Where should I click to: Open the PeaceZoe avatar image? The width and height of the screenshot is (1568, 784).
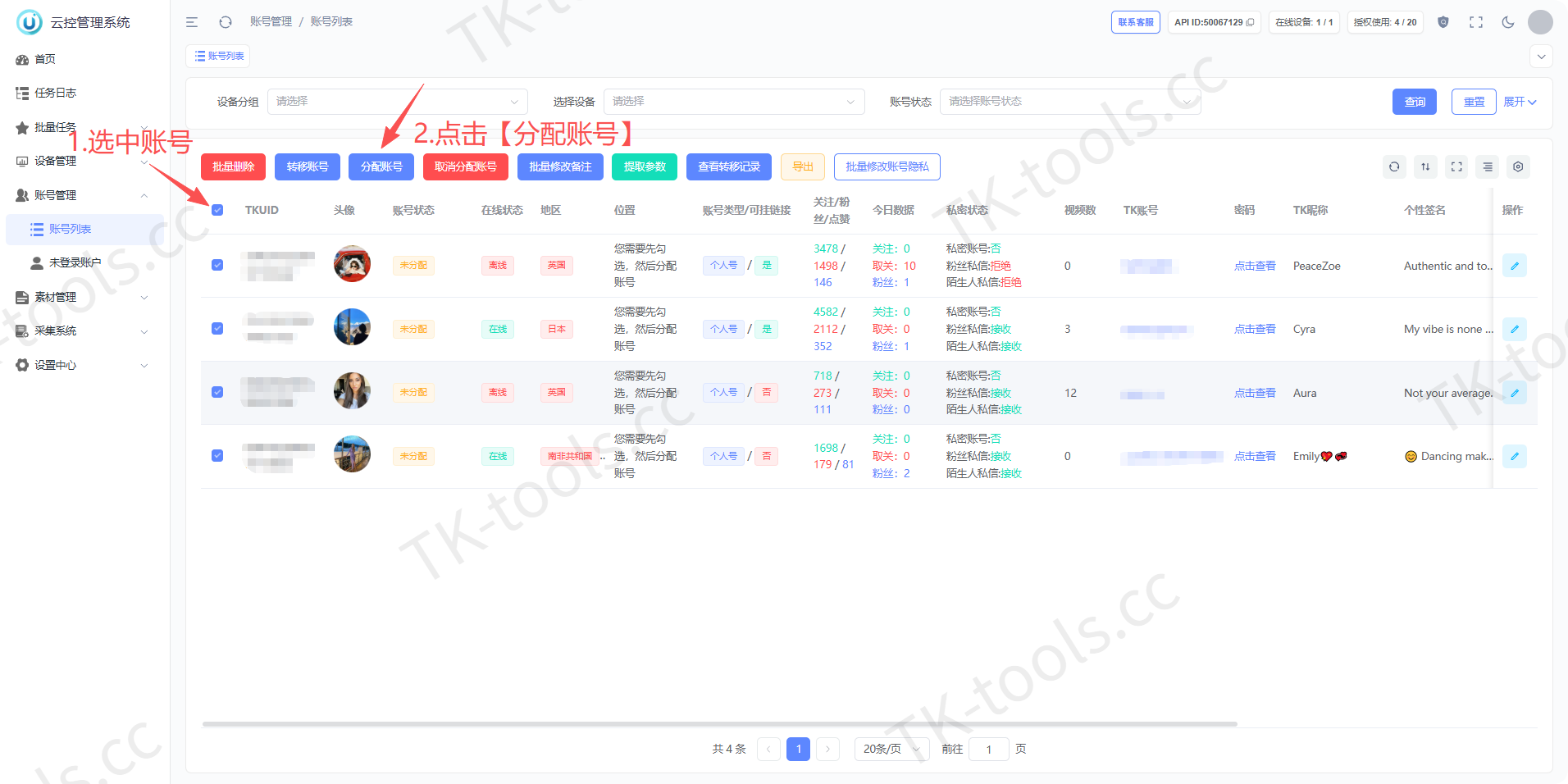[352, 264]
